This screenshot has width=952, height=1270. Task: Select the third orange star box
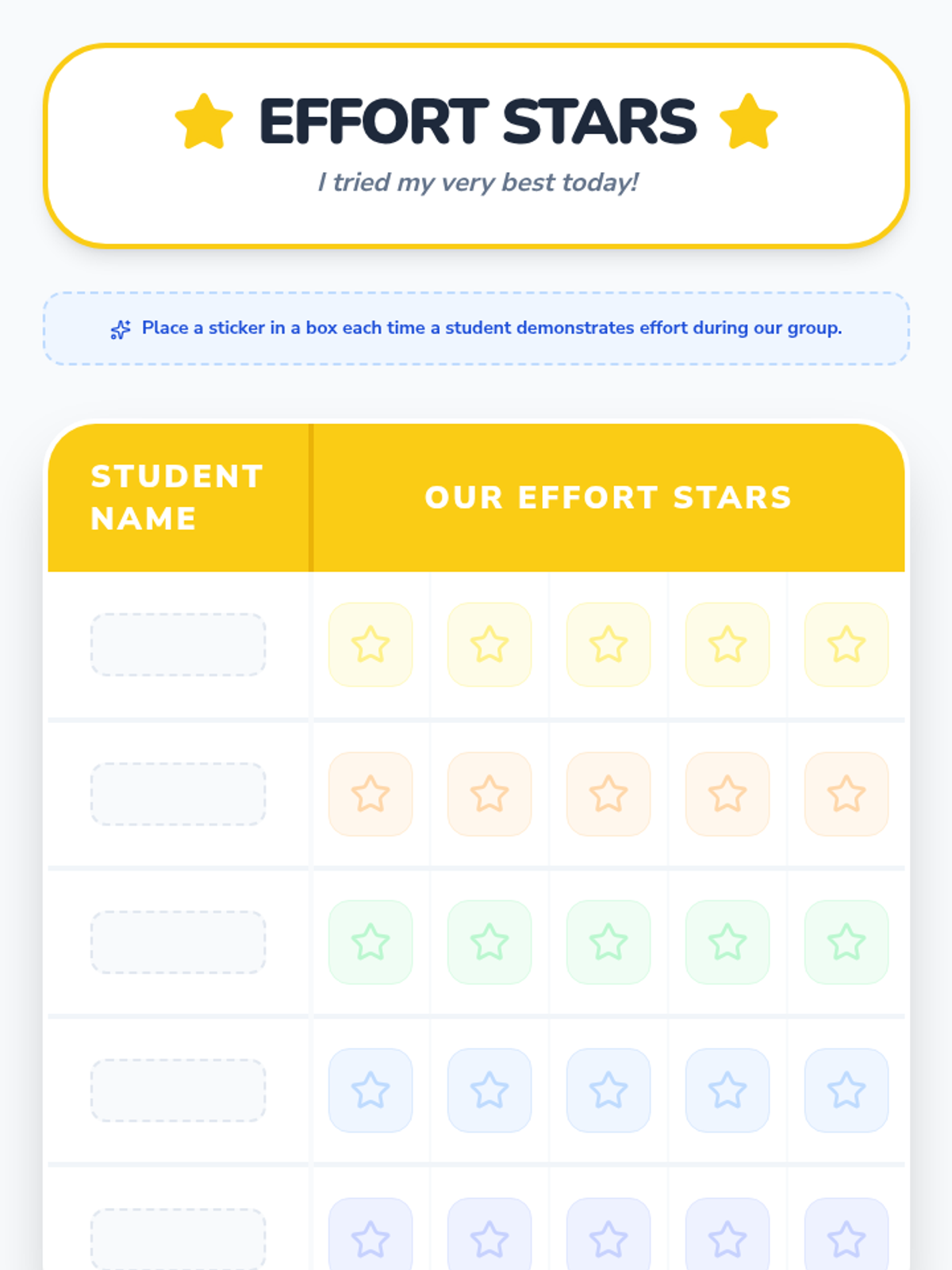click(608, 794)
